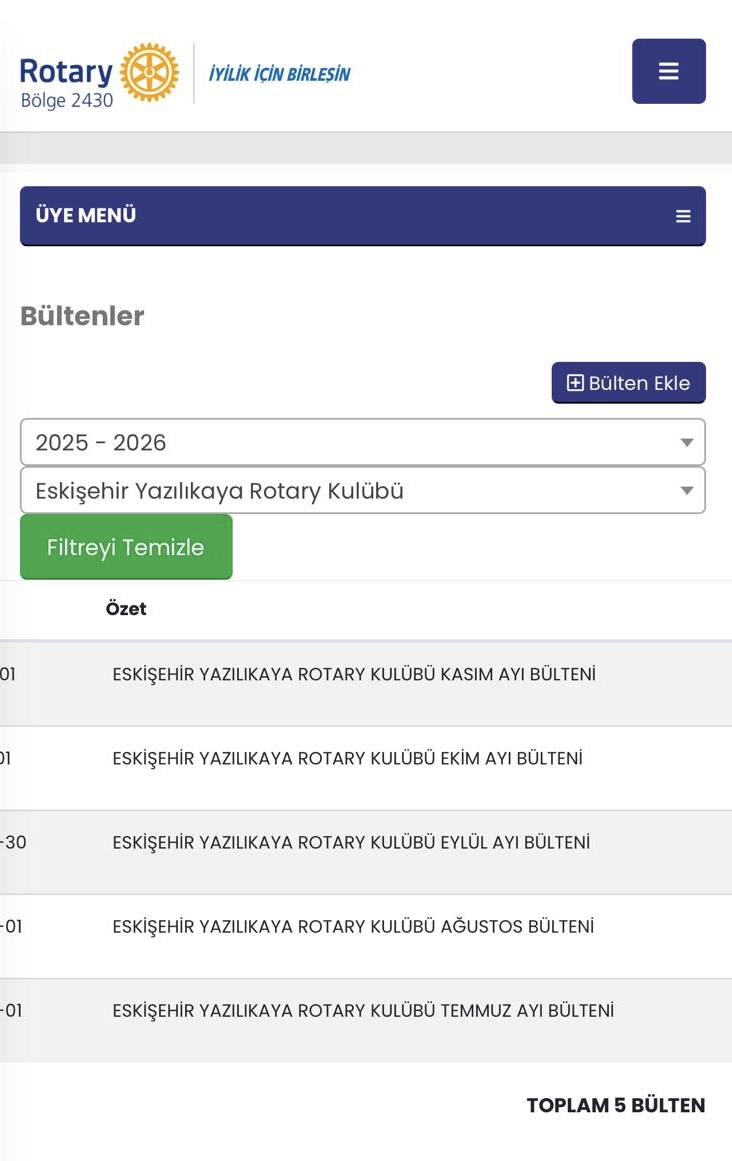Viewport: 732px width, 1161px height.
Task: Open the ÜYE MENÜ bar
Action: pos(362,216)
